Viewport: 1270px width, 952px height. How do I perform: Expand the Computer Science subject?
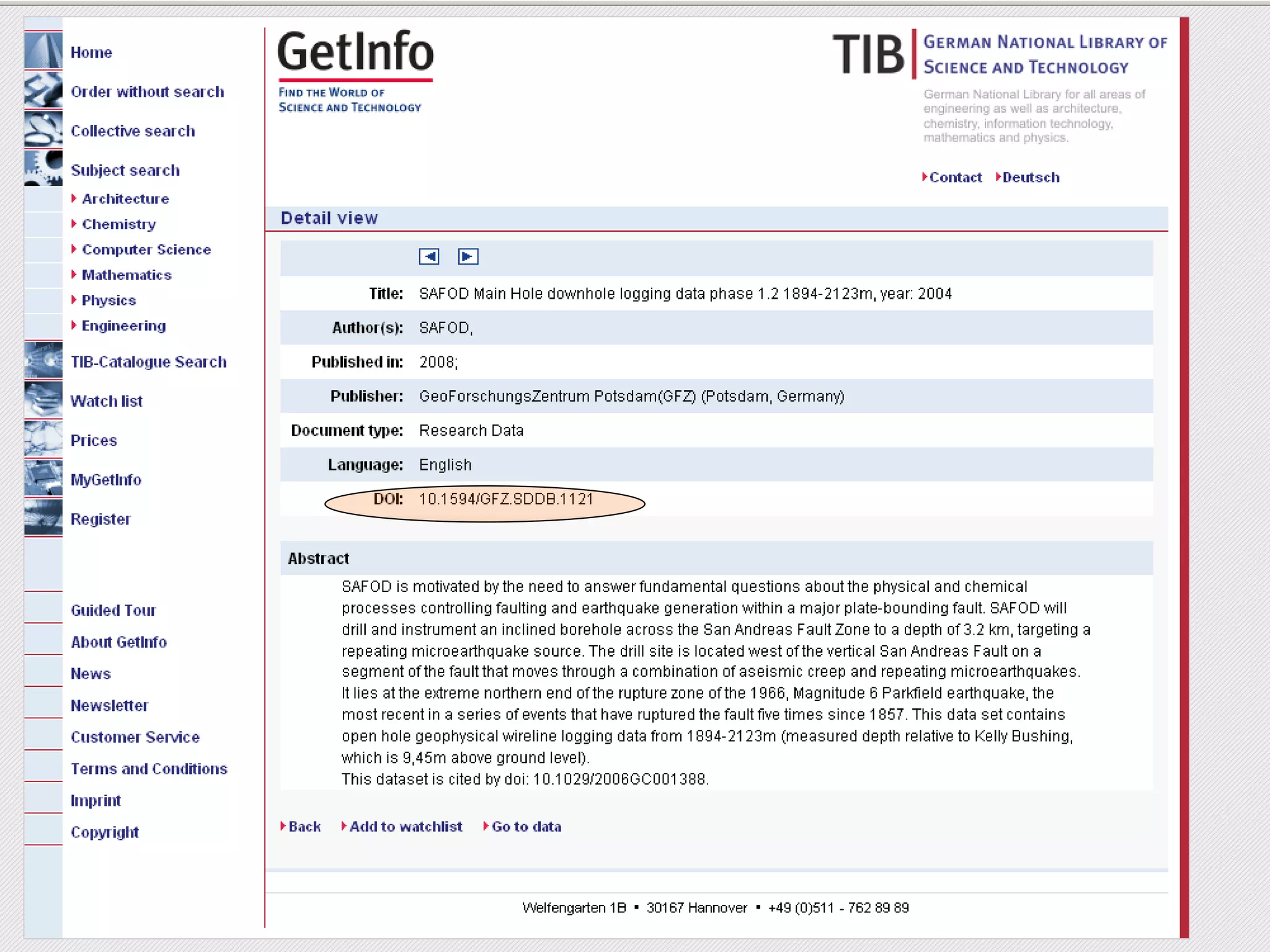pyautogui.click(x=146, y=250)
